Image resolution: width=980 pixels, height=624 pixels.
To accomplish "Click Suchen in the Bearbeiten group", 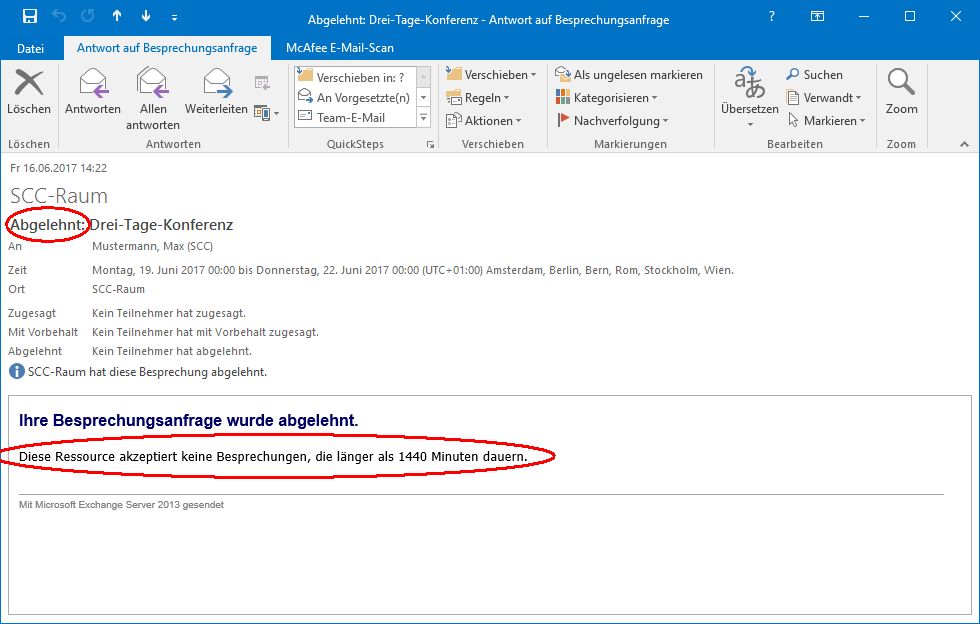I will pos(814,75).
